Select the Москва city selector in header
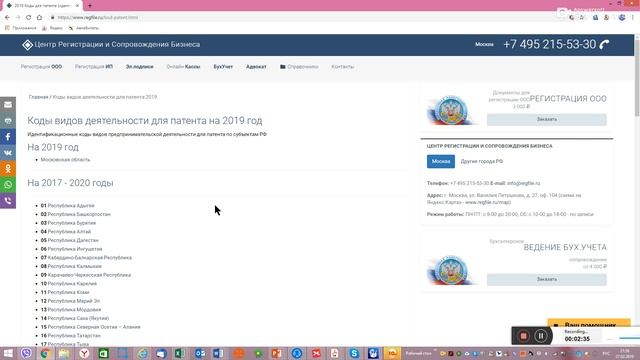The width and height of the screenshot is (640, 360). coord(484,44)
